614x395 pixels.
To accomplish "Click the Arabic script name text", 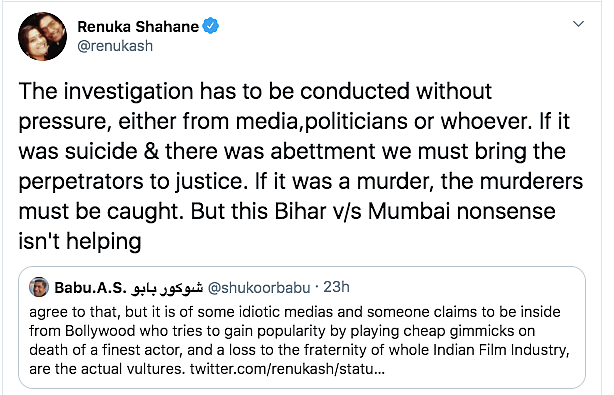I will click(x=168, y=288).
